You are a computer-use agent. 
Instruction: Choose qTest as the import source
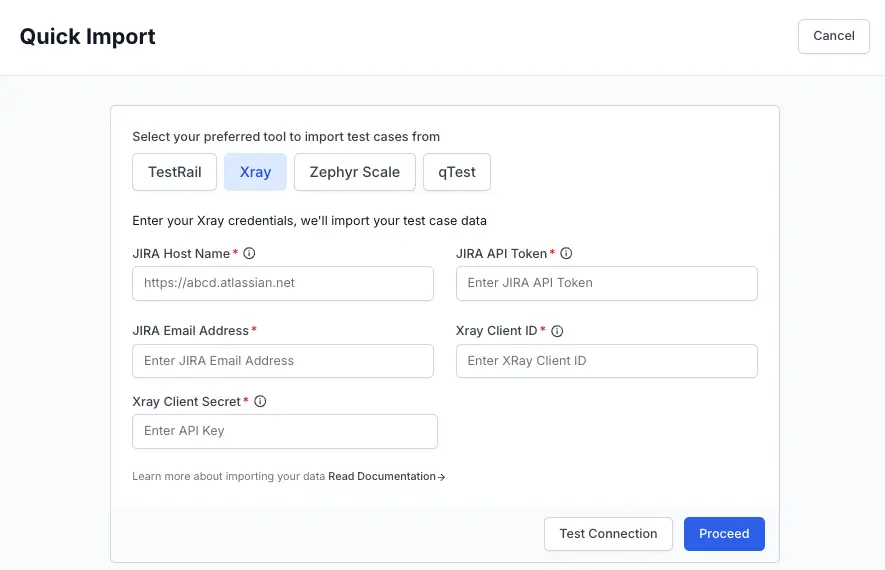[457, 172]
